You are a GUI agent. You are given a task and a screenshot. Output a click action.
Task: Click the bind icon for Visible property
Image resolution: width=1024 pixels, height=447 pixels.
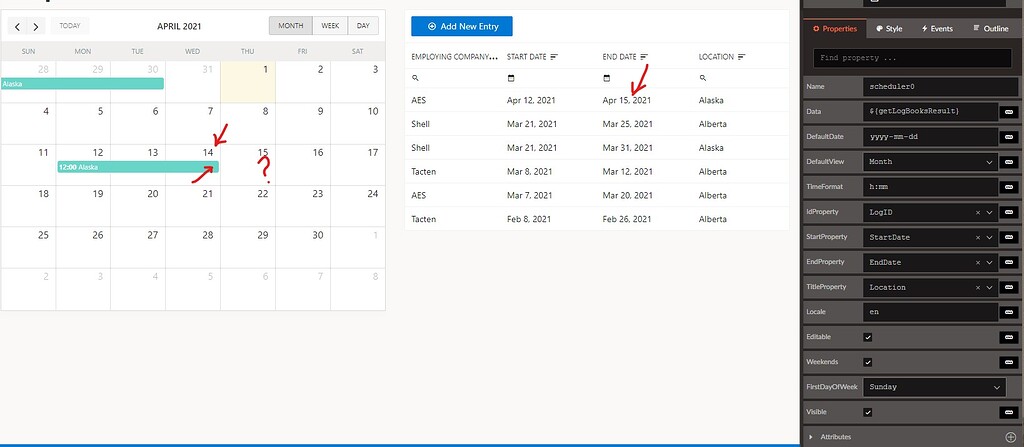(x=1008, y=412)
